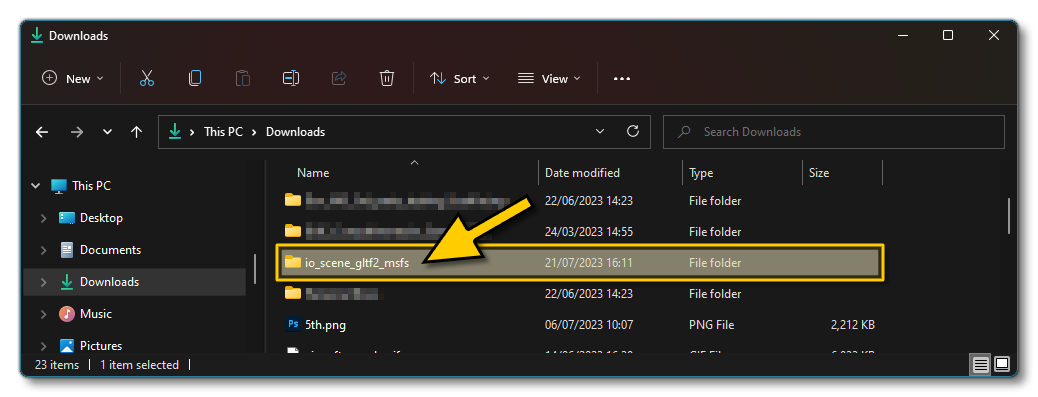
Task: Click the 1 item selected status text
Action: tap(139, 365)
